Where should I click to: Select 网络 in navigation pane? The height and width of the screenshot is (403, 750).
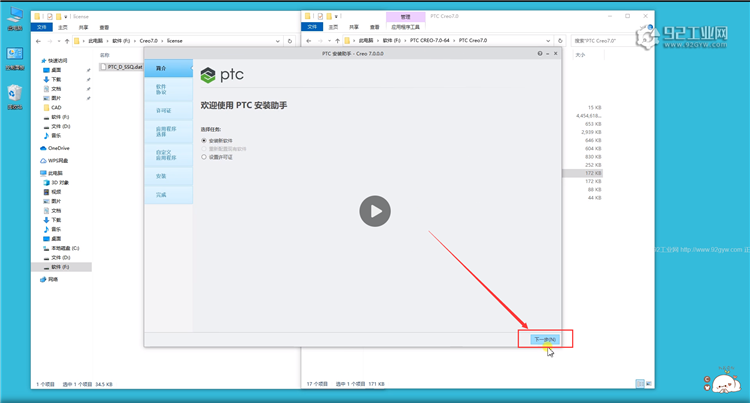49,279
